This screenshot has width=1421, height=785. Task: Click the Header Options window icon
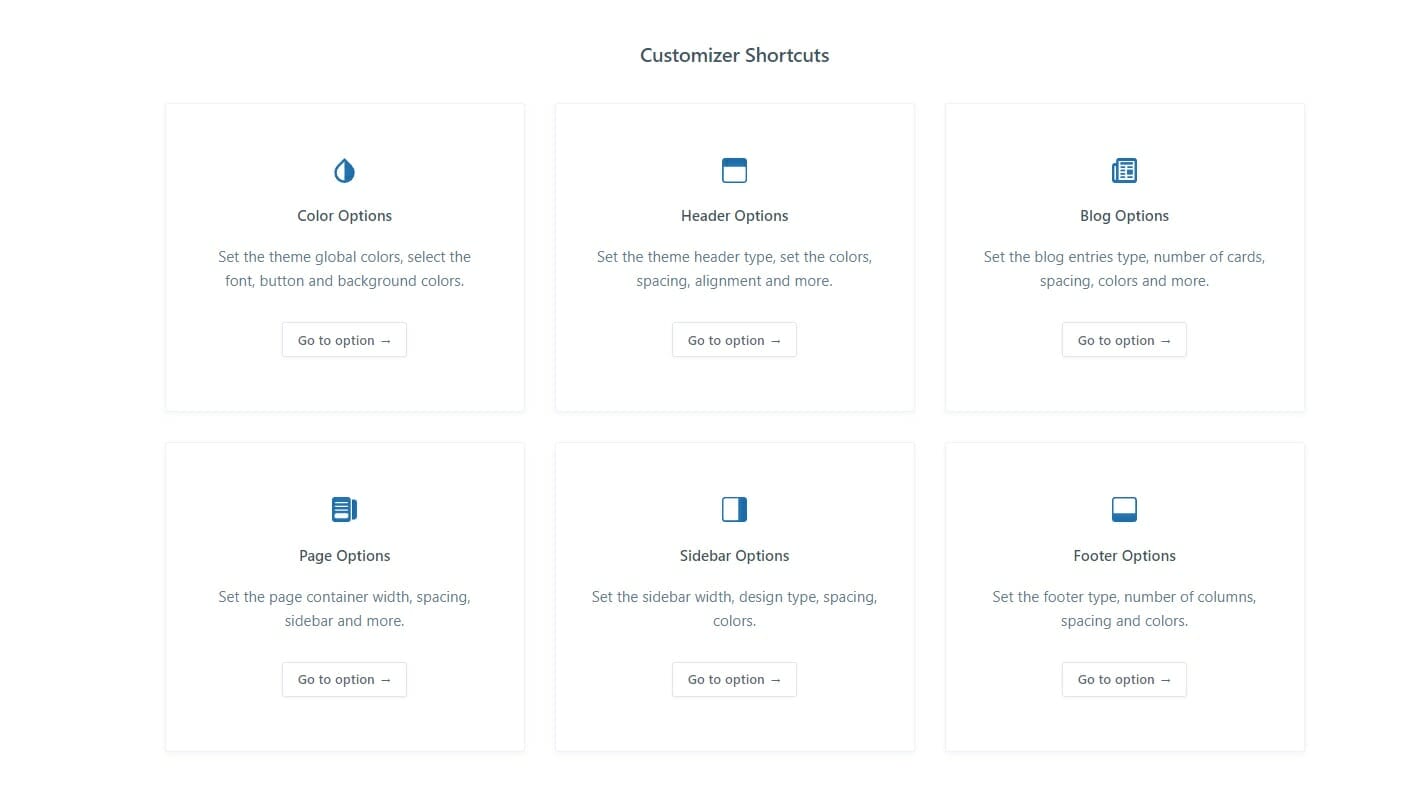tap(734, 171)
